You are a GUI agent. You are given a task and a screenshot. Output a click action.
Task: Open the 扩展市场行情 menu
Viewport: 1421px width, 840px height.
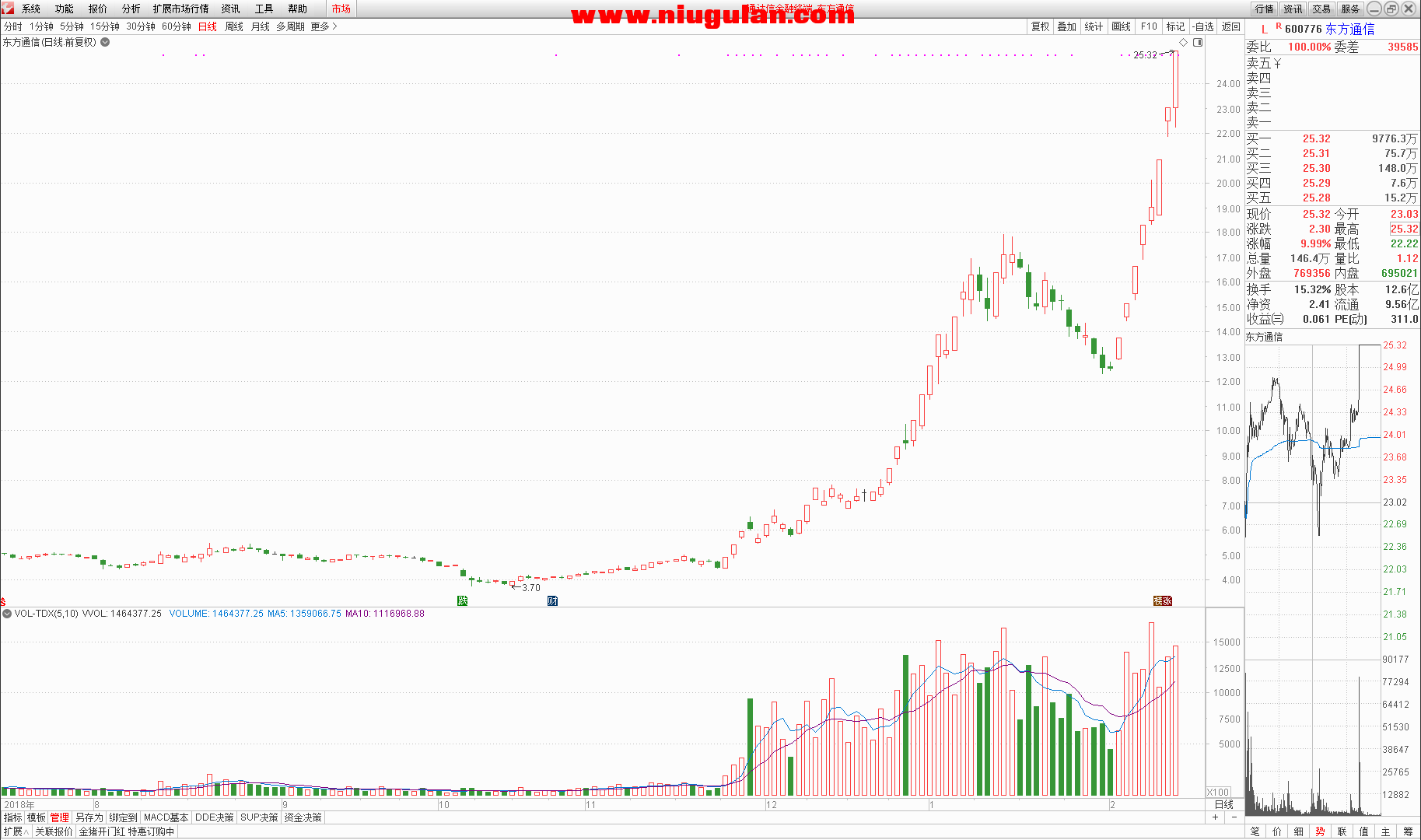pyautogui.click(x=181, y=9)
